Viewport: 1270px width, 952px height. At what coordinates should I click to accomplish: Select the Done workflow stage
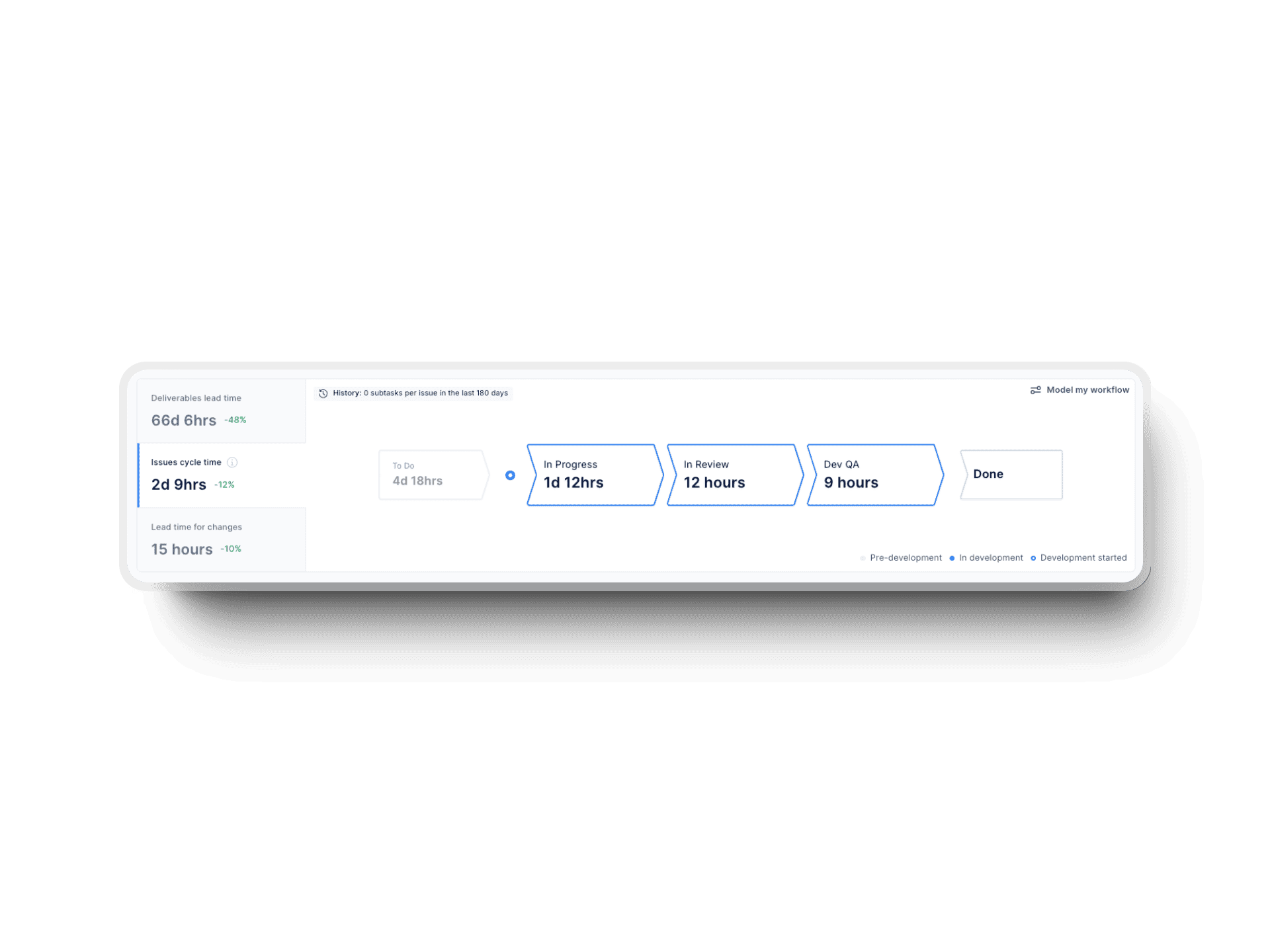coord(1011,474)
